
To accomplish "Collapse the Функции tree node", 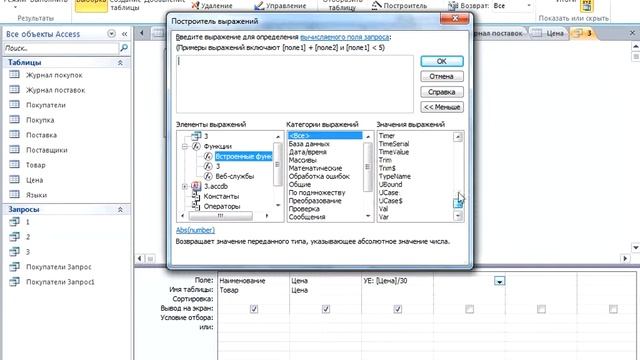I will (x=185, y=146).
